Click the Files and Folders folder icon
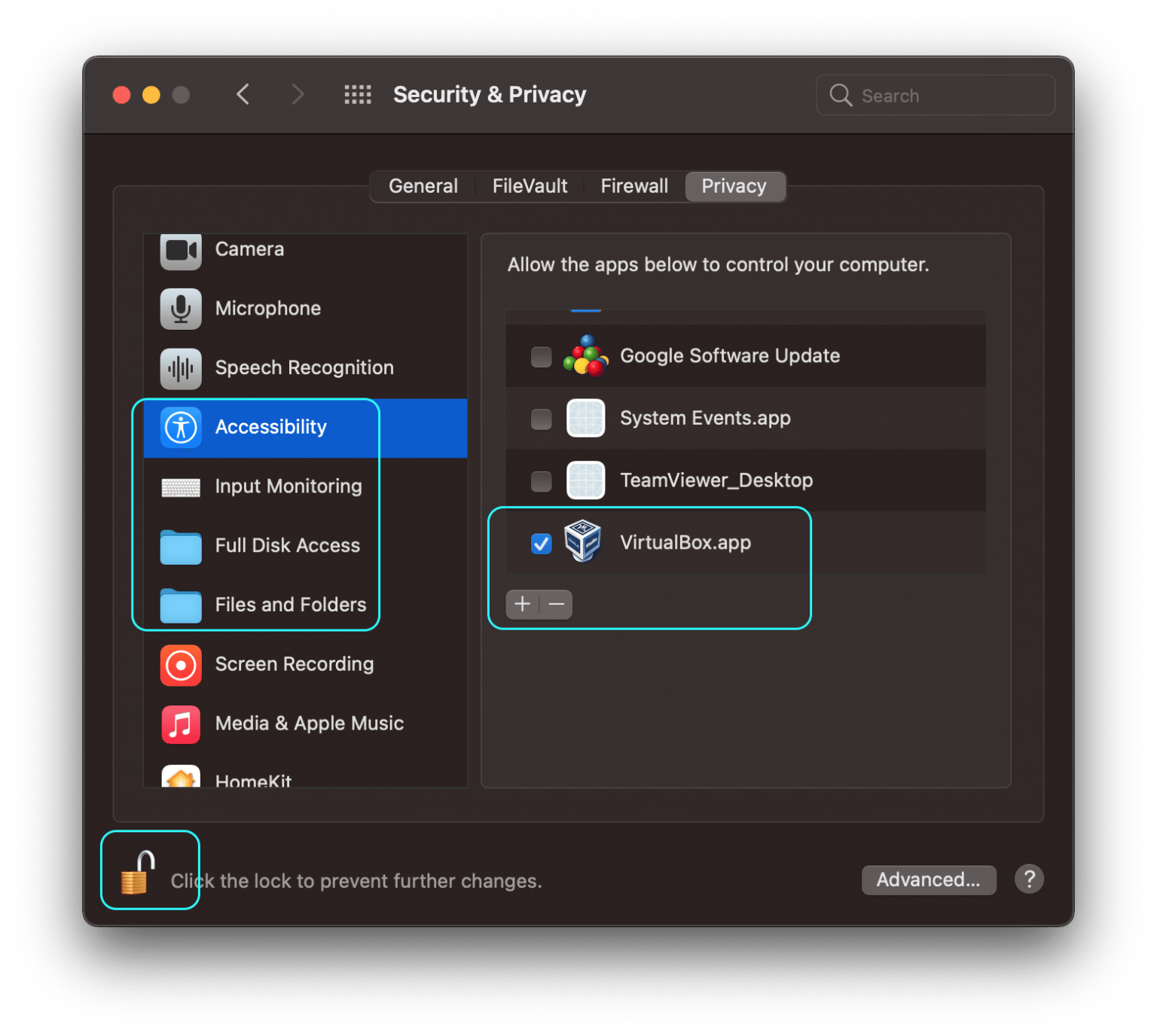Viewport: 1157px width, 1036px height. [181, 605]
